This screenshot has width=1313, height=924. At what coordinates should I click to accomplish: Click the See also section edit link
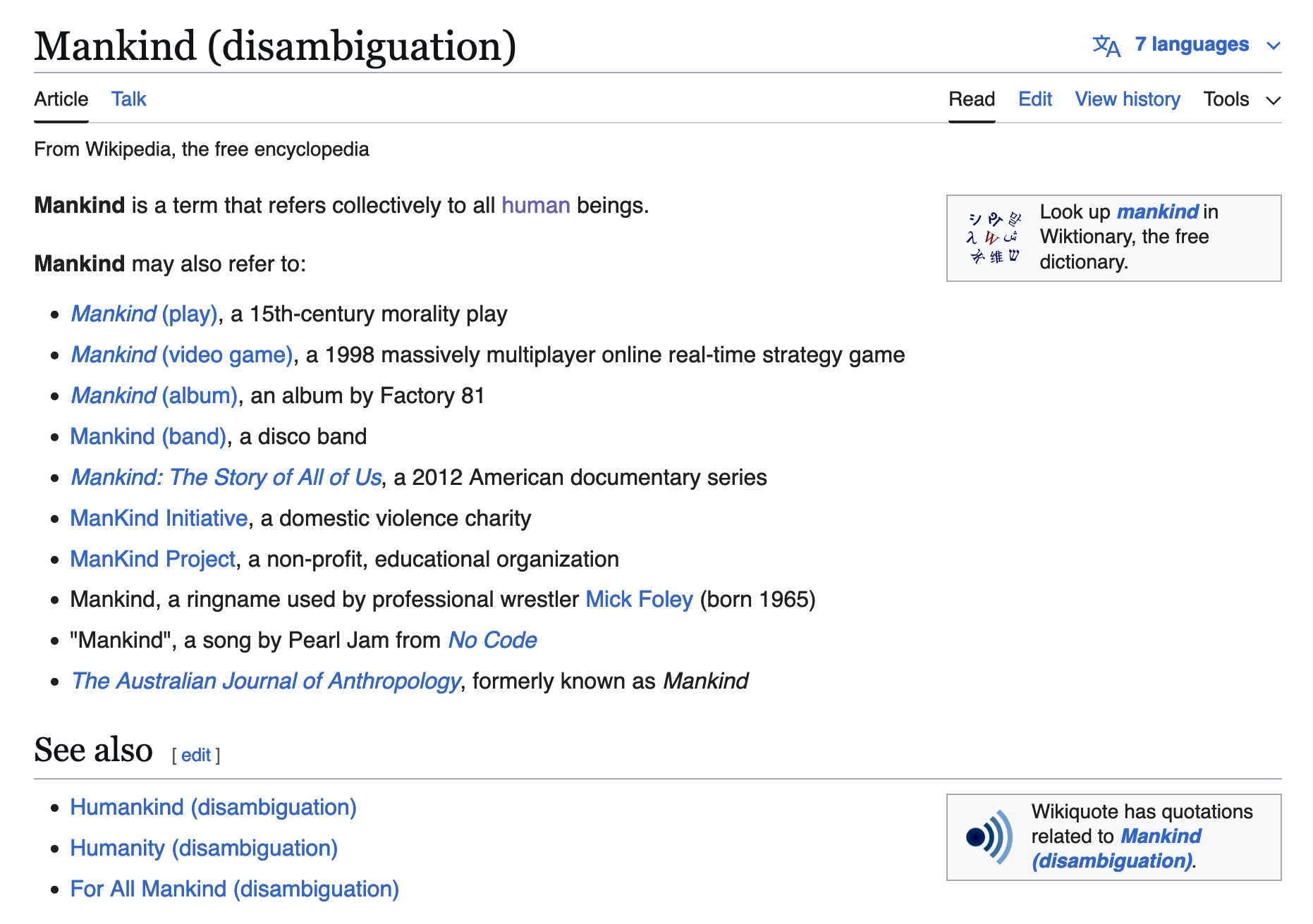196,755
